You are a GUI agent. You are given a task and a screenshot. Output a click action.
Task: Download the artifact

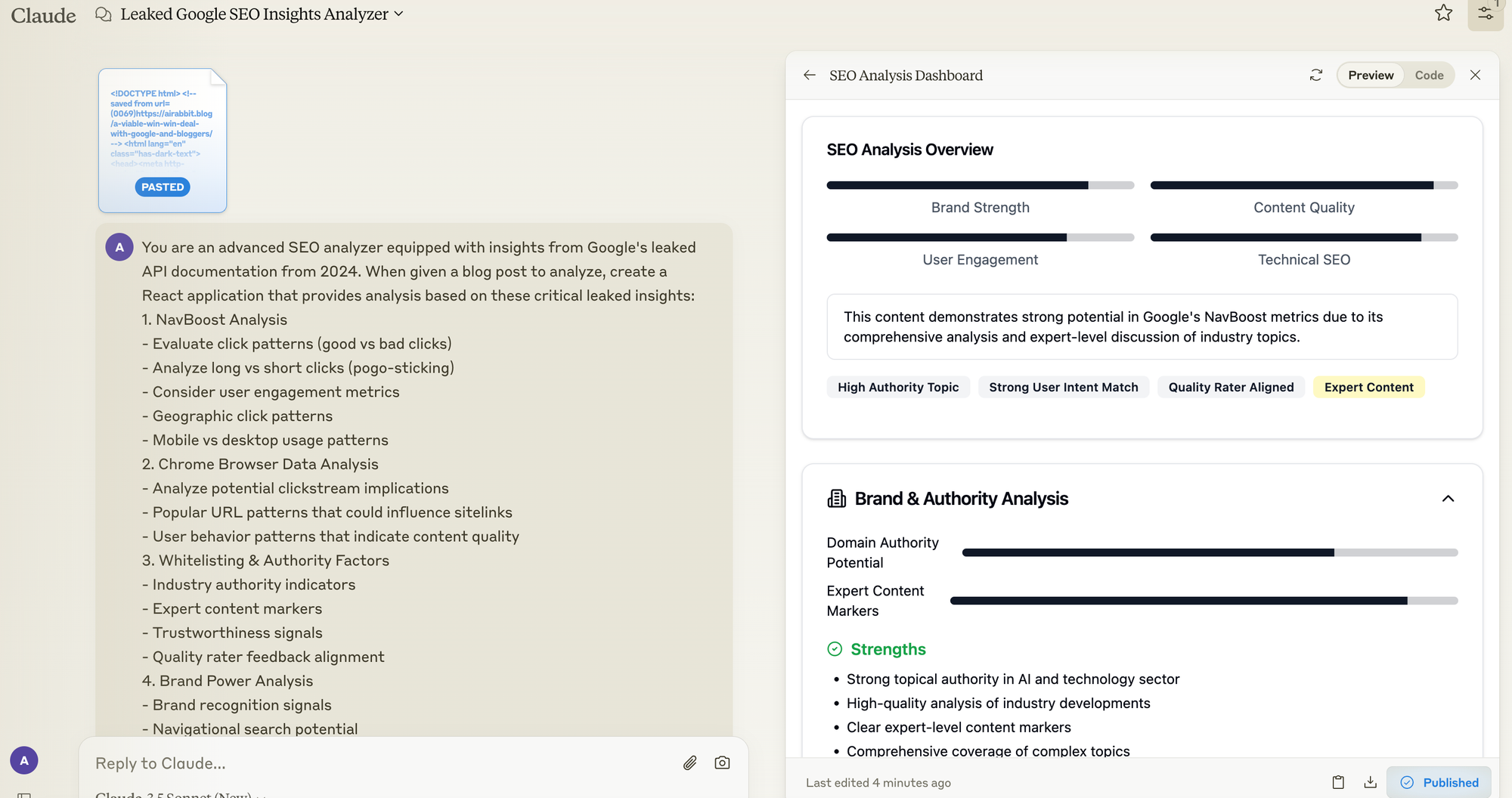point(1370,782)
